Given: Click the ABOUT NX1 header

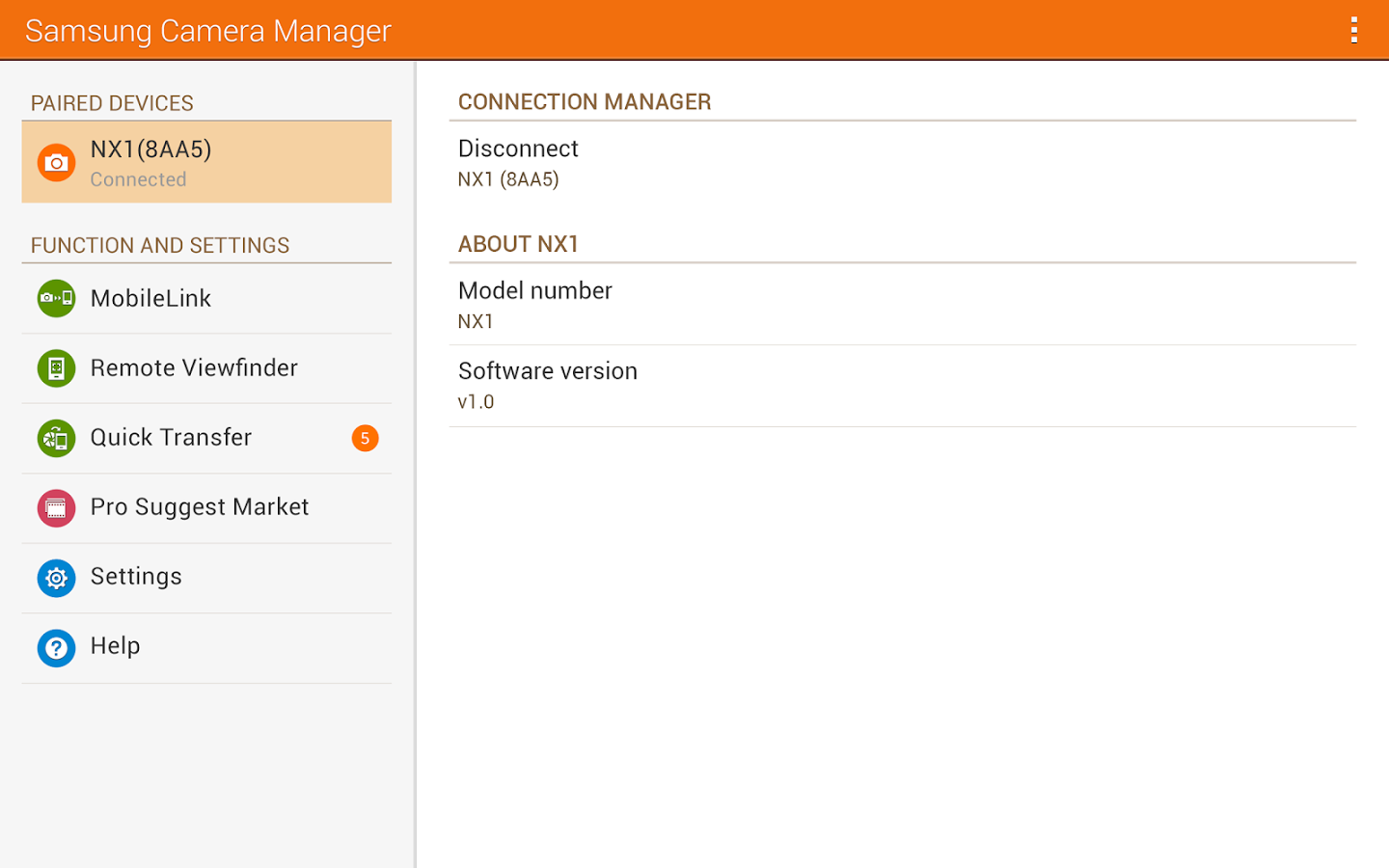Looking at the screenshot, I should [518, 244].
